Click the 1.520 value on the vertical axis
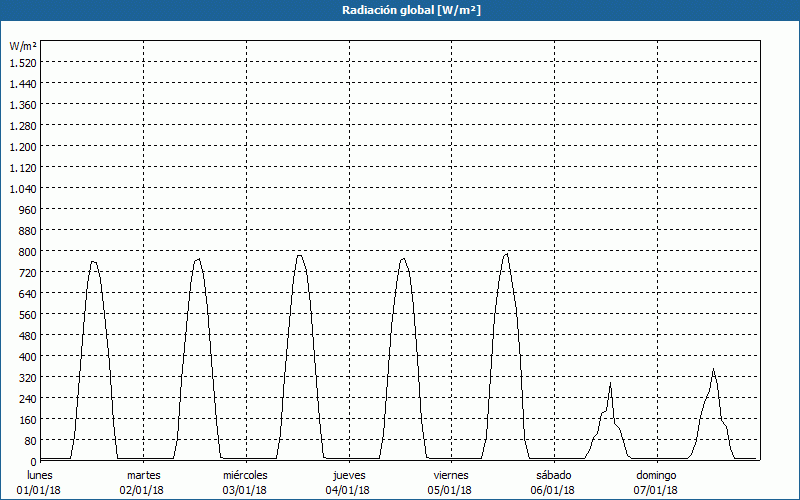800x500 pixels. coord(23,62)
